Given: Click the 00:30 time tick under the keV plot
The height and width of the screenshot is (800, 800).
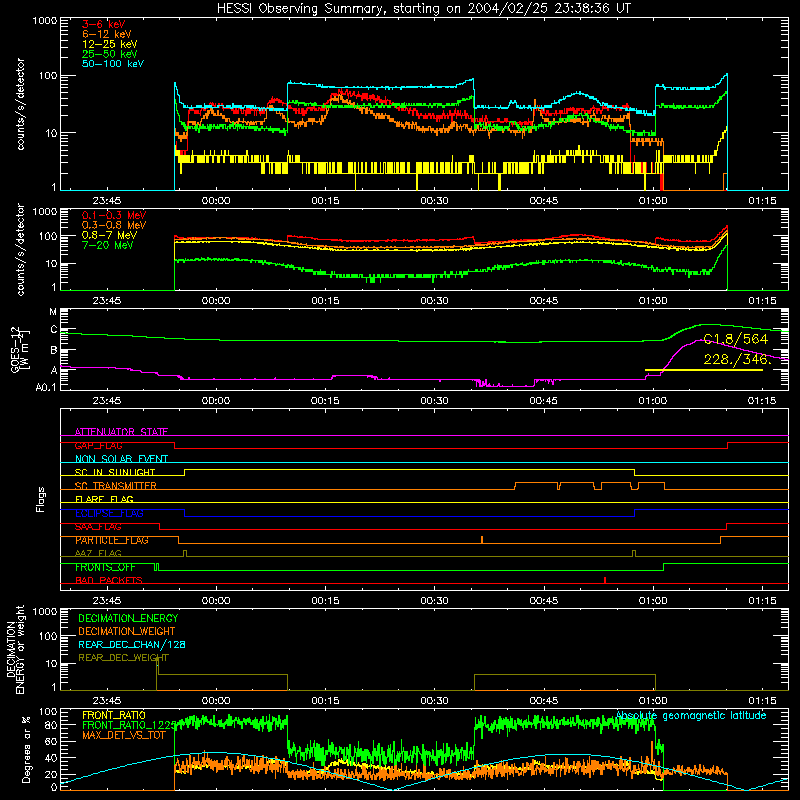Looking at the screenshot, I should coord(434,201).
